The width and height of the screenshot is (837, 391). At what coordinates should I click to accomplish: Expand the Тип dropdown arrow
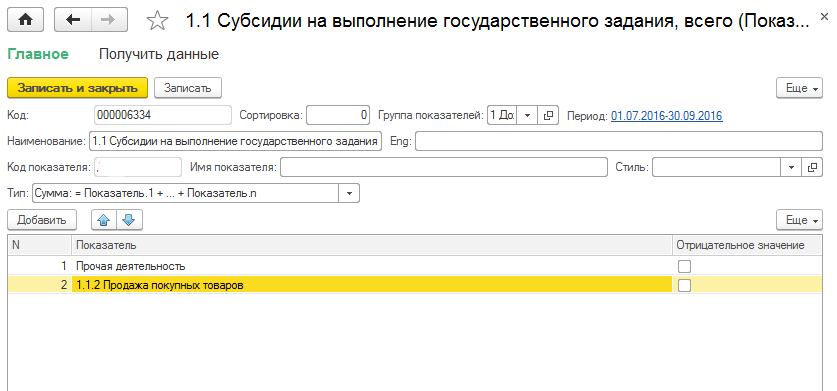(x=350, y=193)
